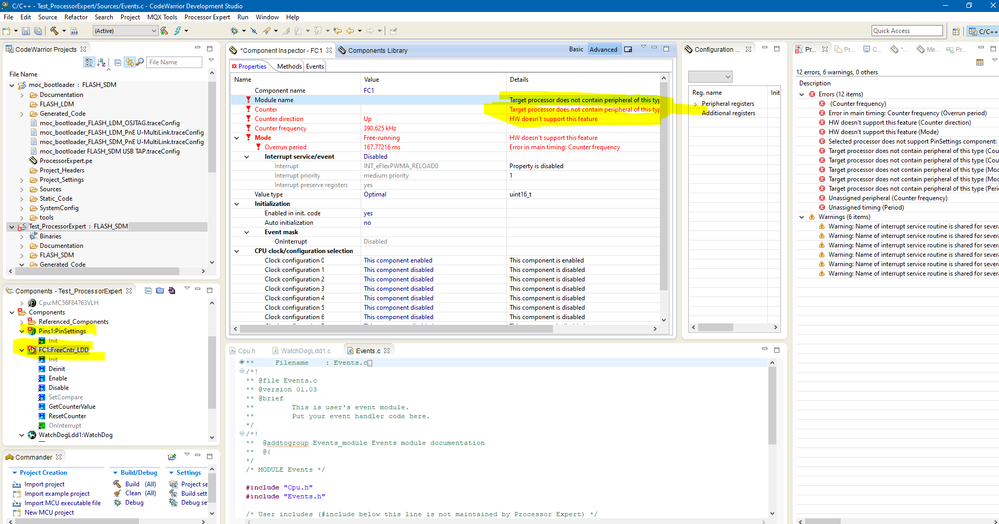The image size is (999, 524).
Task: Click Build (All) in Commander
Action: coord(140,484)
